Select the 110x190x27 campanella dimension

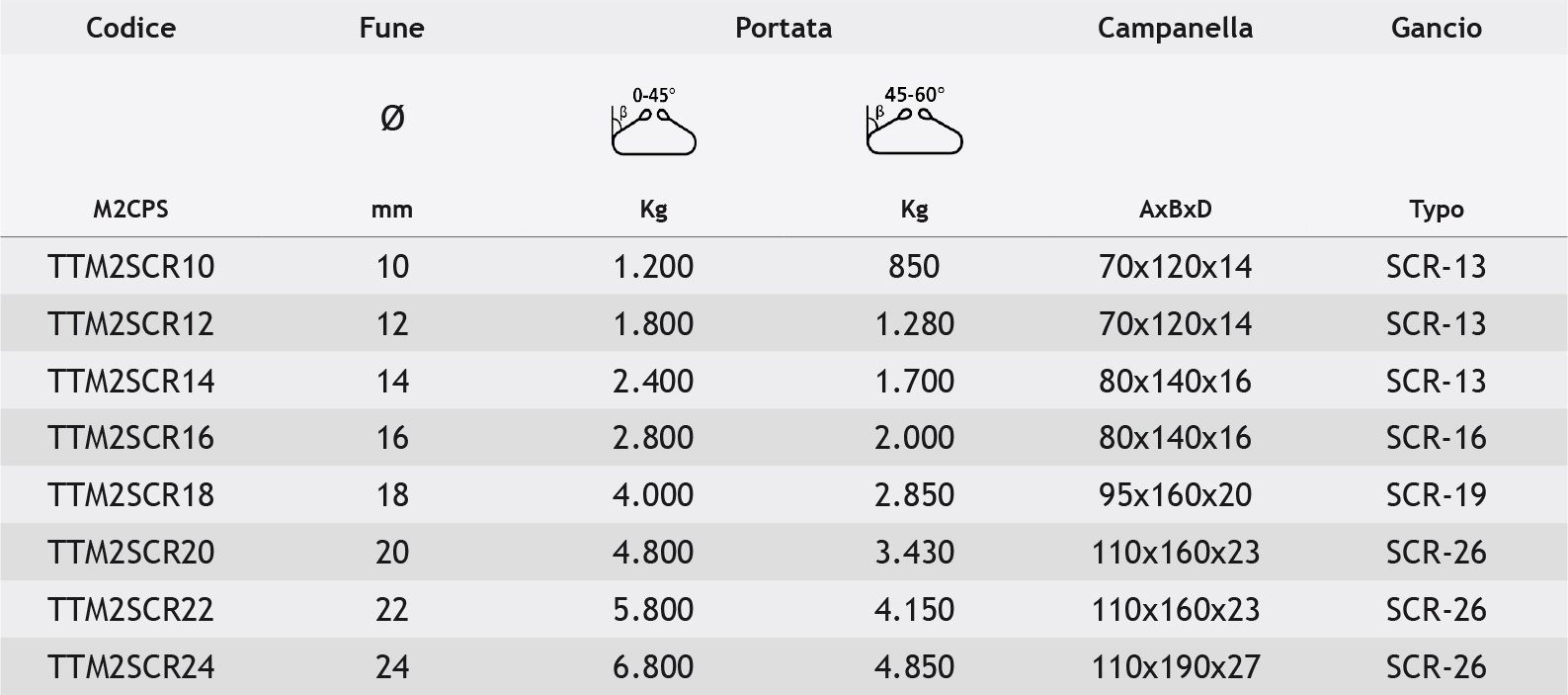(x=1175, y=667)
